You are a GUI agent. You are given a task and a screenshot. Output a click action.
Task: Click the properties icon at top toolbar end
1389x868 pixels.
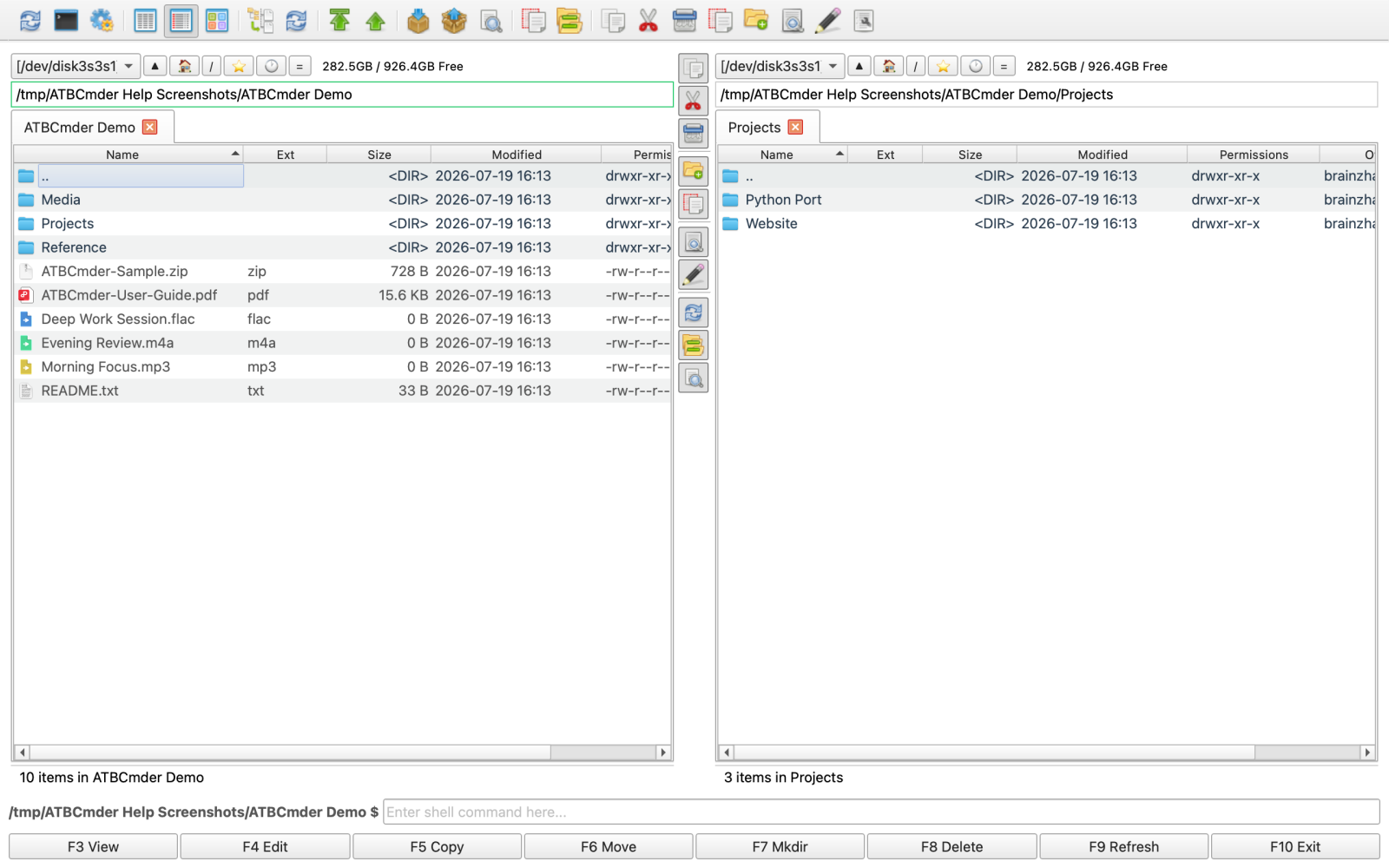[864, 21]
